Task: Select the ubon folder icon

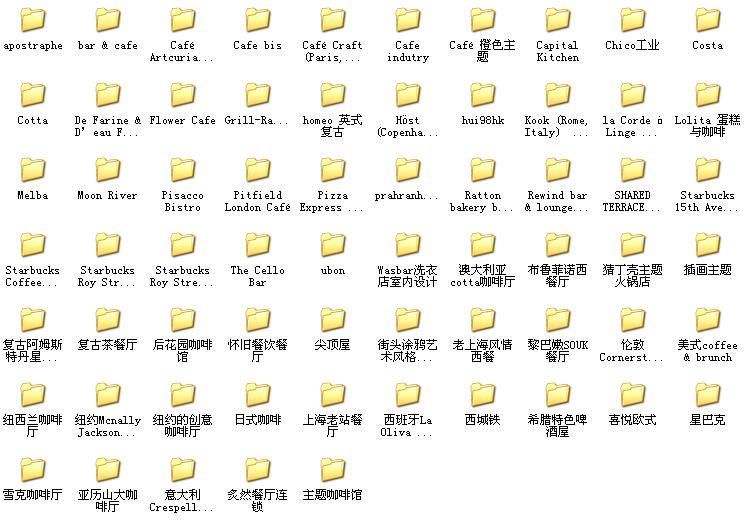Action: coord(333,245)
